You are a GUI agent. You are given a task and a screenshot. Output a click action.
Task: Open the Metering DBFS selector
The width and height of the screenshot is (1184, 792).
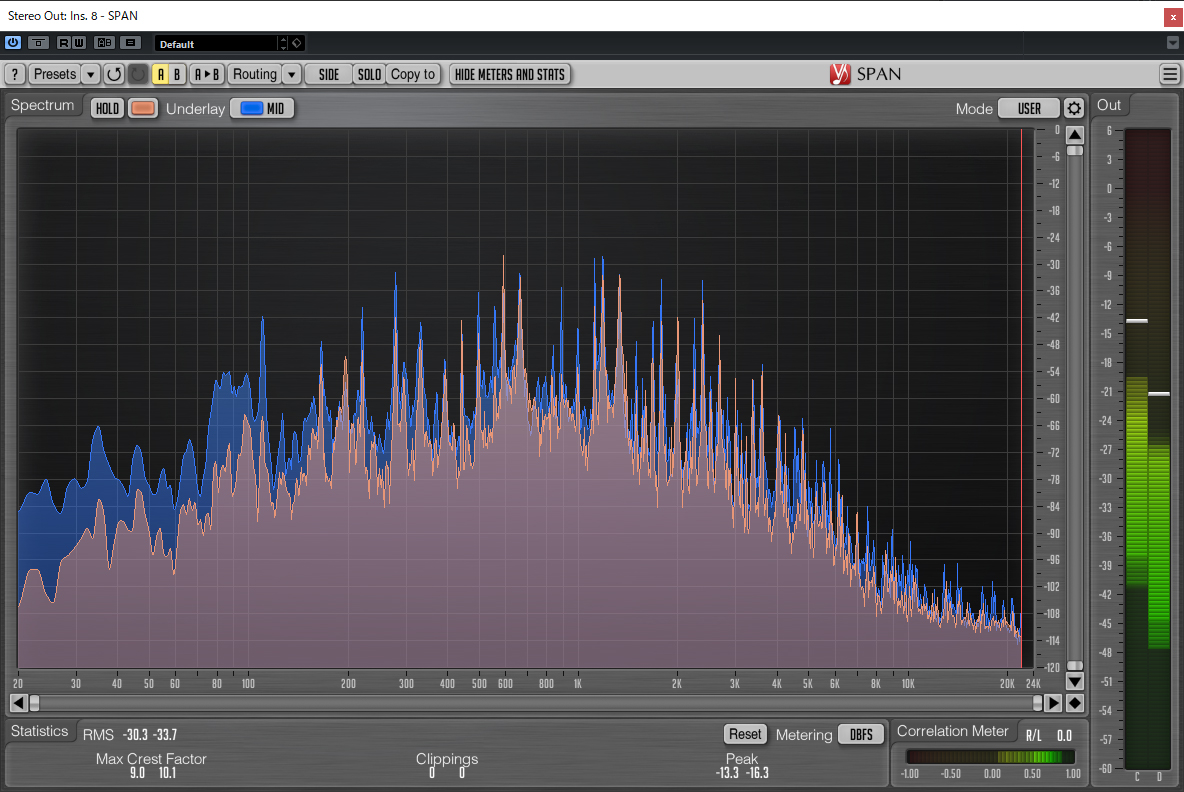[x=861, y=734]
